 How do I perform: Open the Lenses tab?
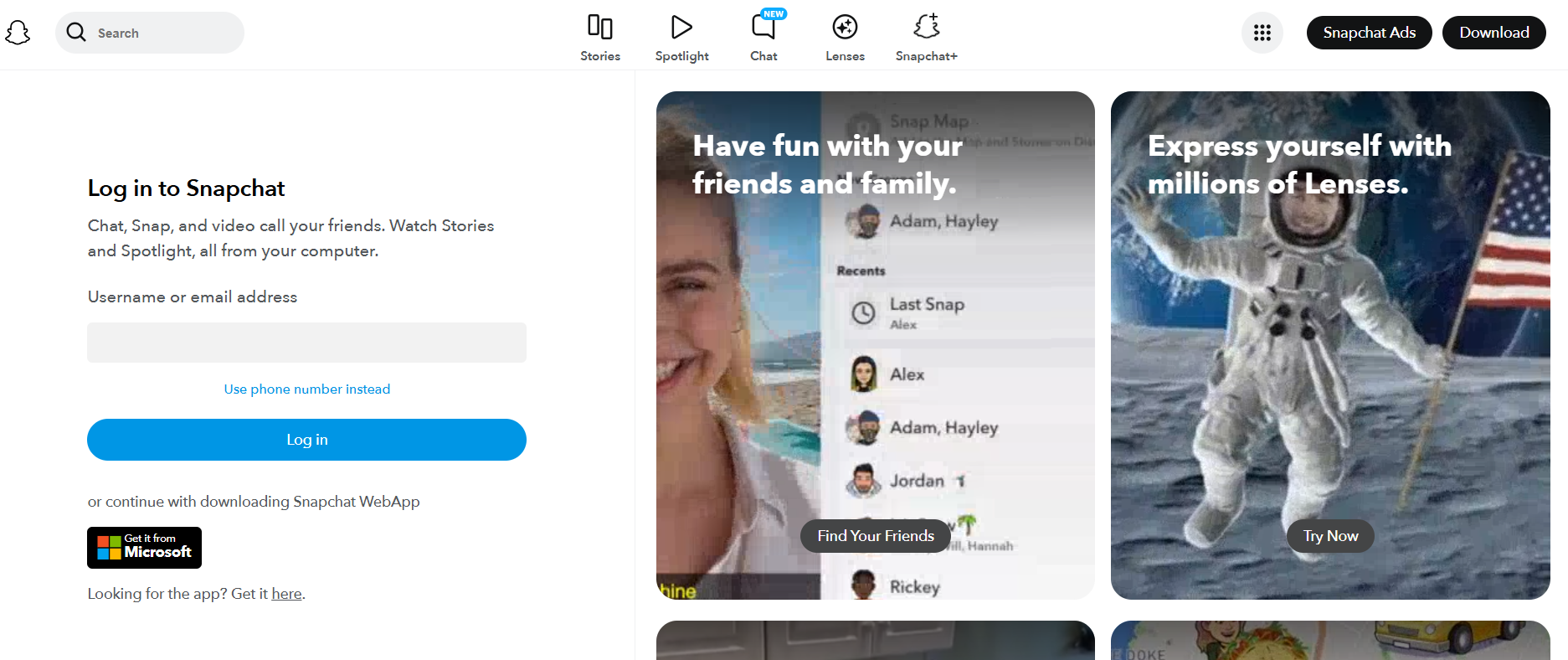[845, 38]
